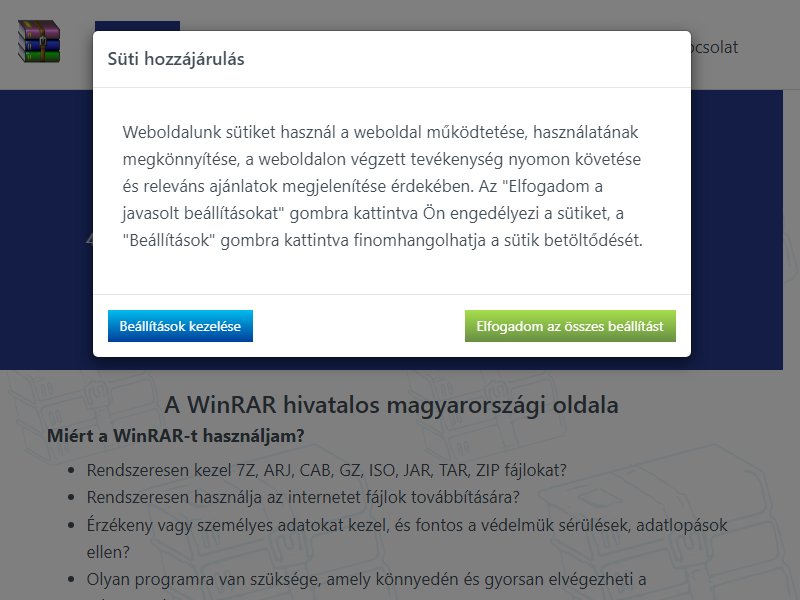Click heading A WinRAR hivatalos magyarországi oldala
Image resolution: width=800 pixels, height=600 pixels.
(391, 405)
